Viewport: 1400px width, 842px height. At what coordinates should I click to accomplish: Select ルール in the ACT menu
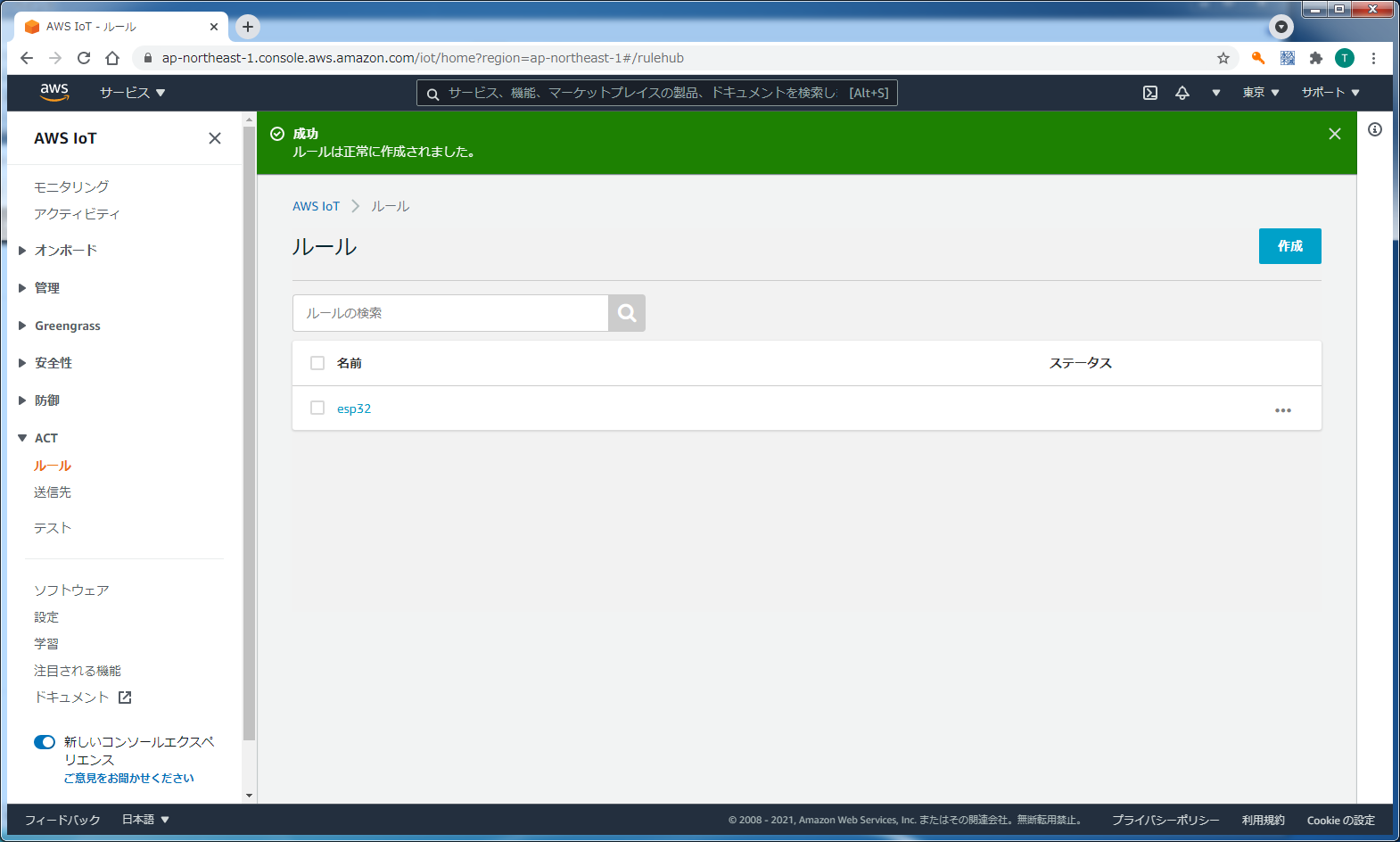(53, 466)
